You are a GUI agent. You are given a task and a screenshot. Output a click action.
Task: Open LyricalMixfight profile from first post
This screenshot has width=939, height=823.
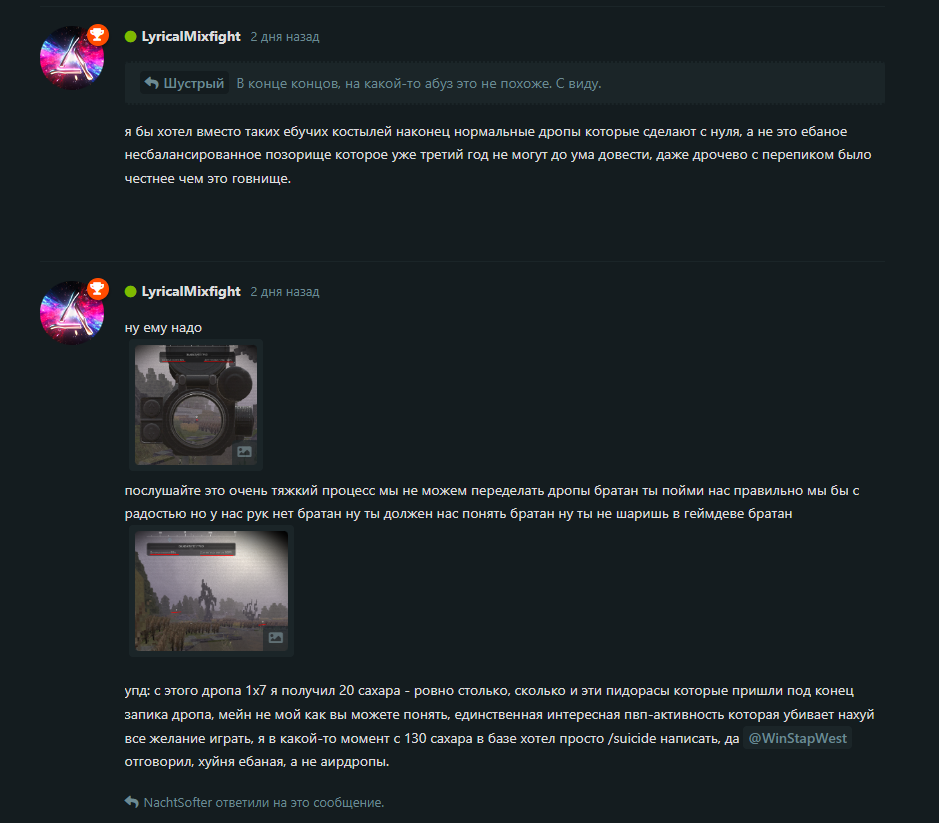click(x=191, y=37)
